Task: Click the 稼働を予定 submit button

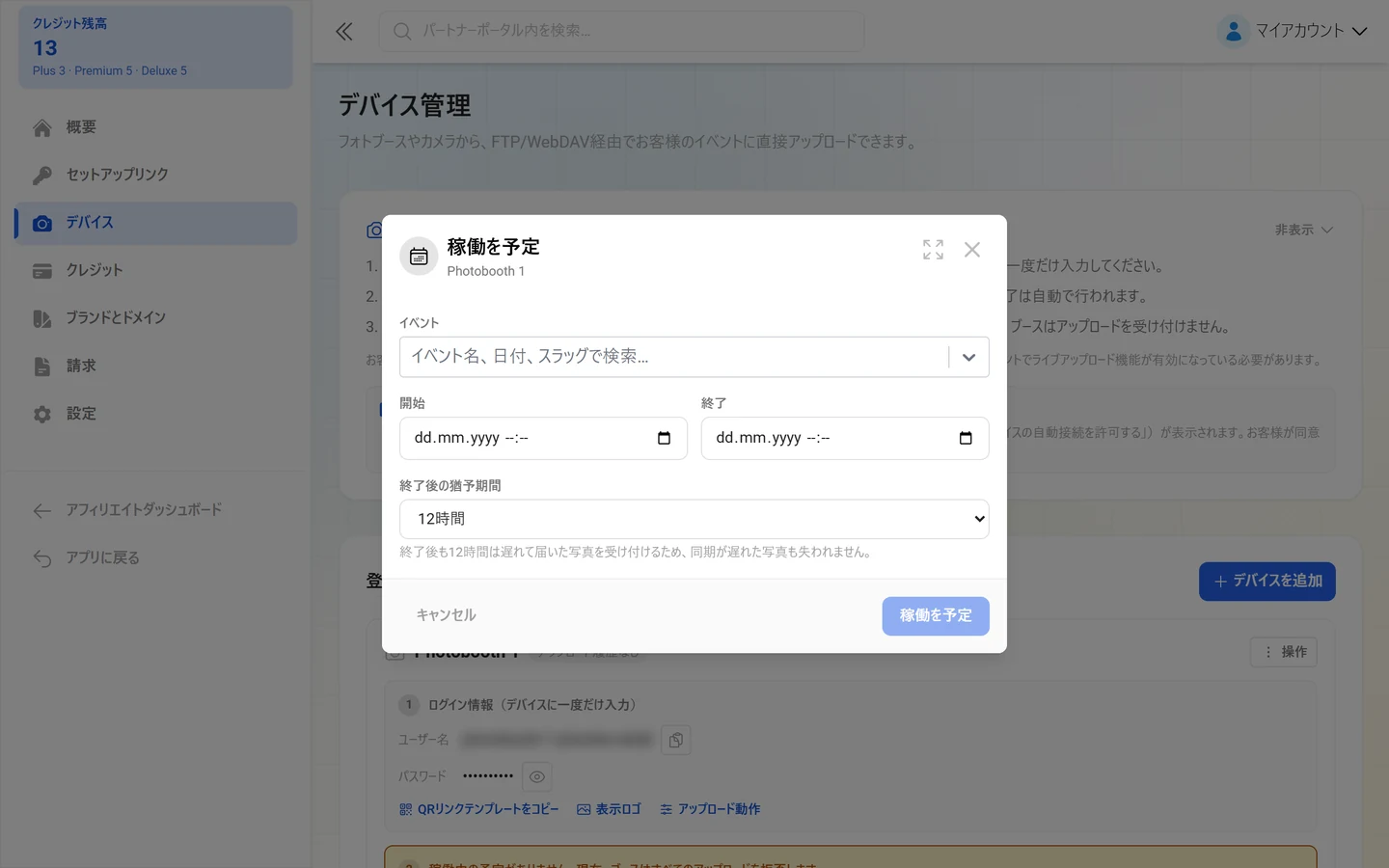Action: [936, 615]
